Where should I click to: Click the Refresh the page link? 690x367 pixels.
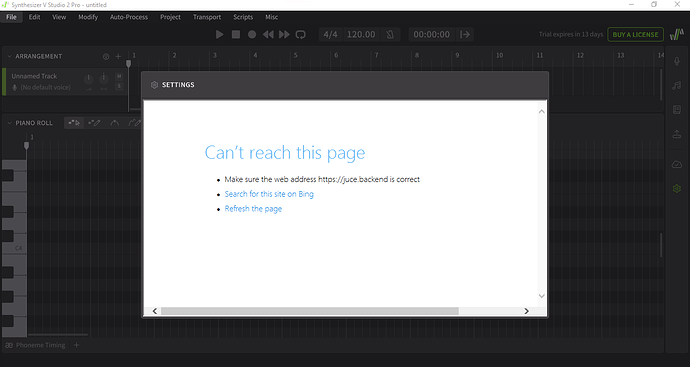(253, 209)
